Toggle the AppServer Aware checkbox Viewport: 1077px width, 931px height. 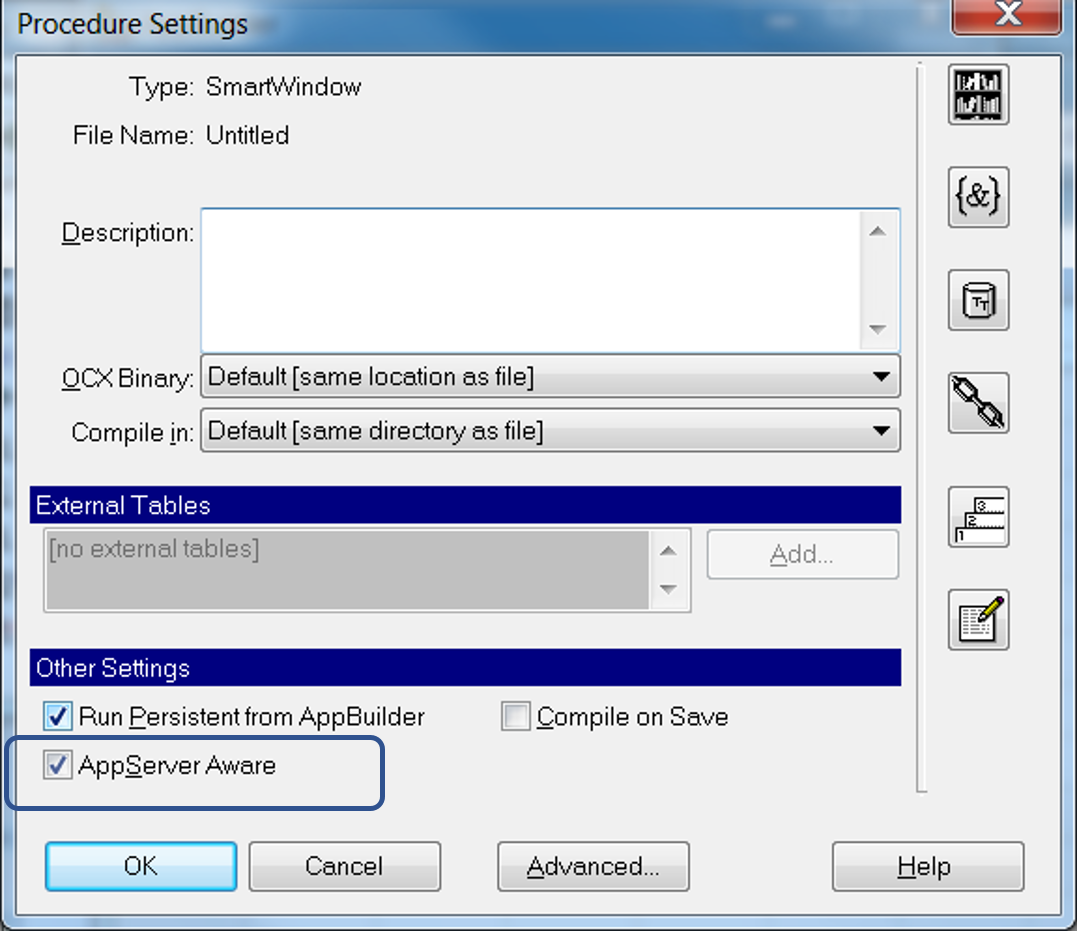coord(58,765)
